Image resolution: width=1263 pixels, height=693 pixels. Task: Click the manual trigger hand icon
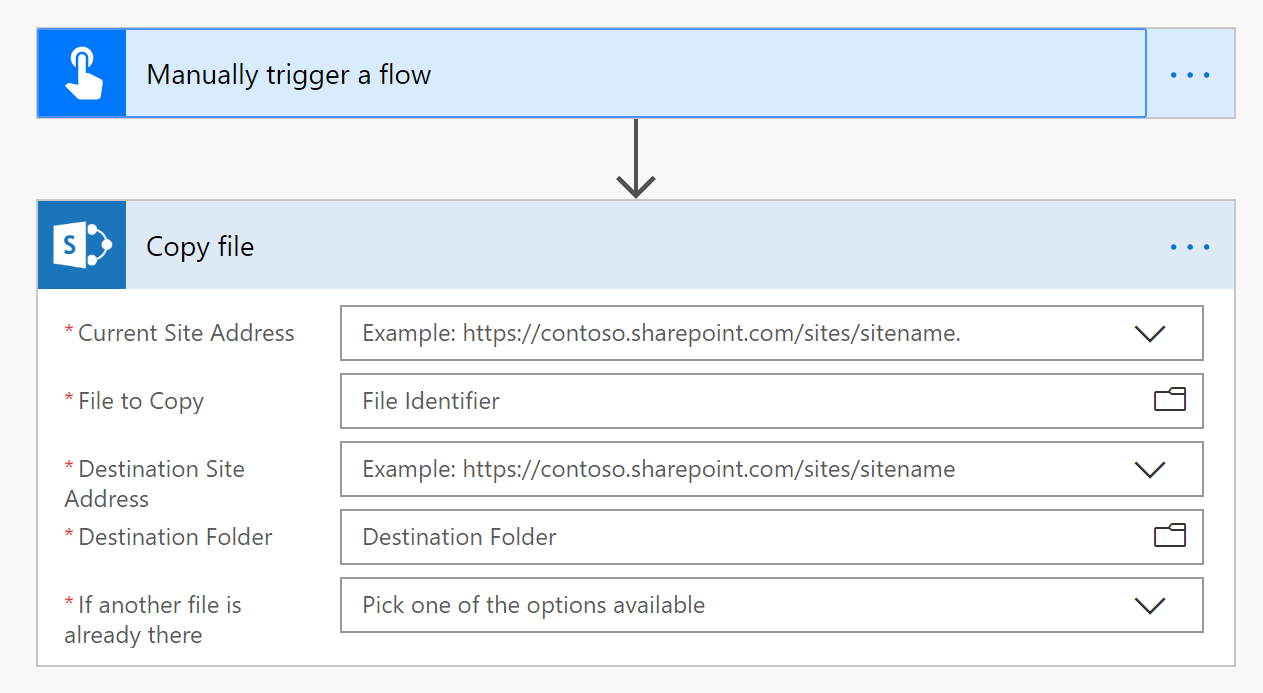pyautogui.click(x=81, y=73)
